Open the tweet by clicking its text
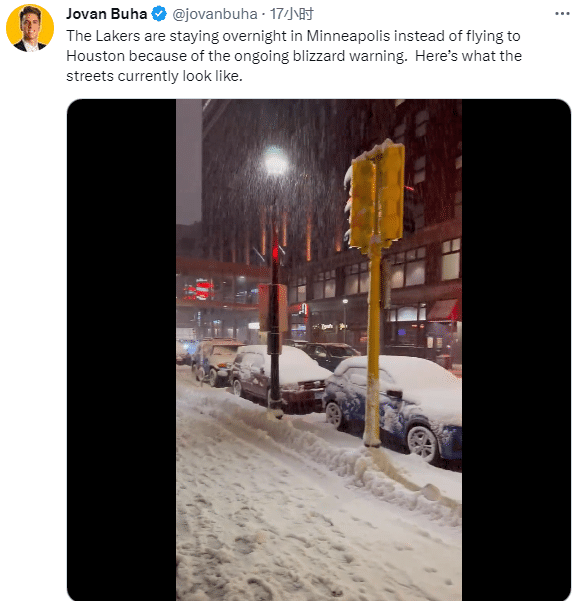Image resolution: width=579 pixels, height=601 pixels. pos(294,56)
